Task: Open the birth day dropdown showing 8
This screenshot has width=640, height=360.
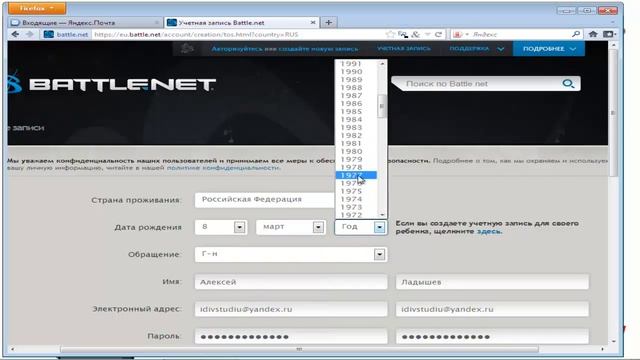Action: point(220,227)
